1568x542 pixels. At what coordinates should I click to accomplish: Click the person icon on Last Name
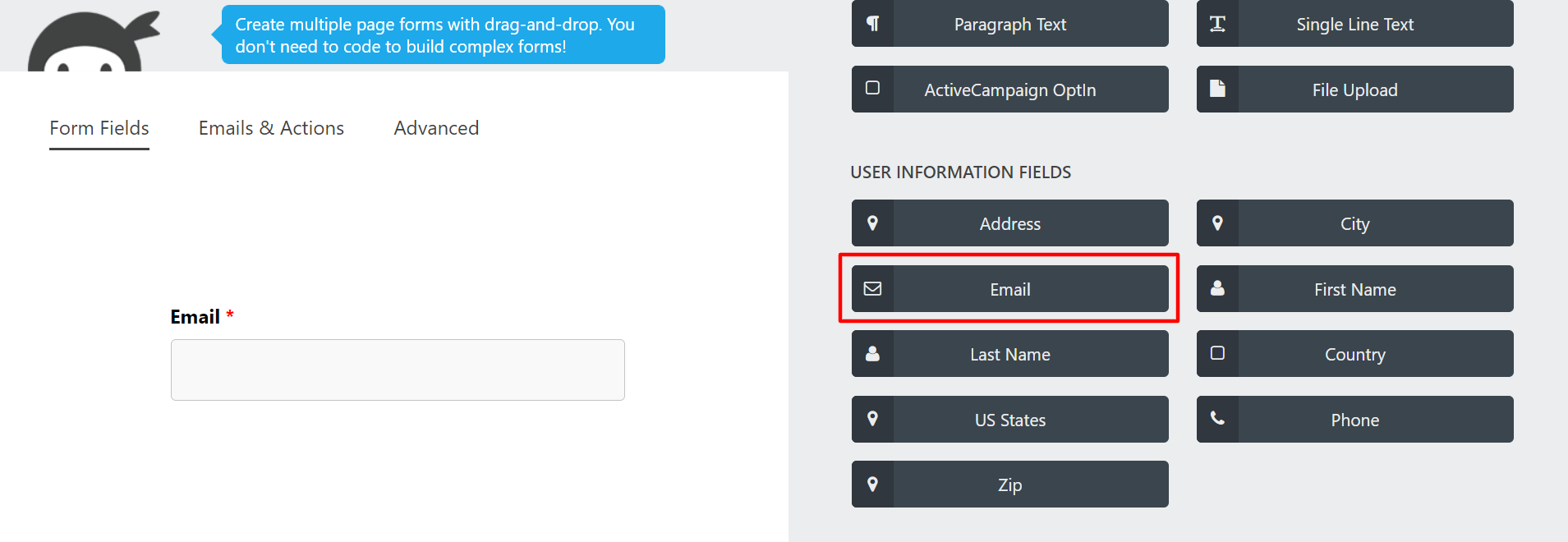[872, 353]
